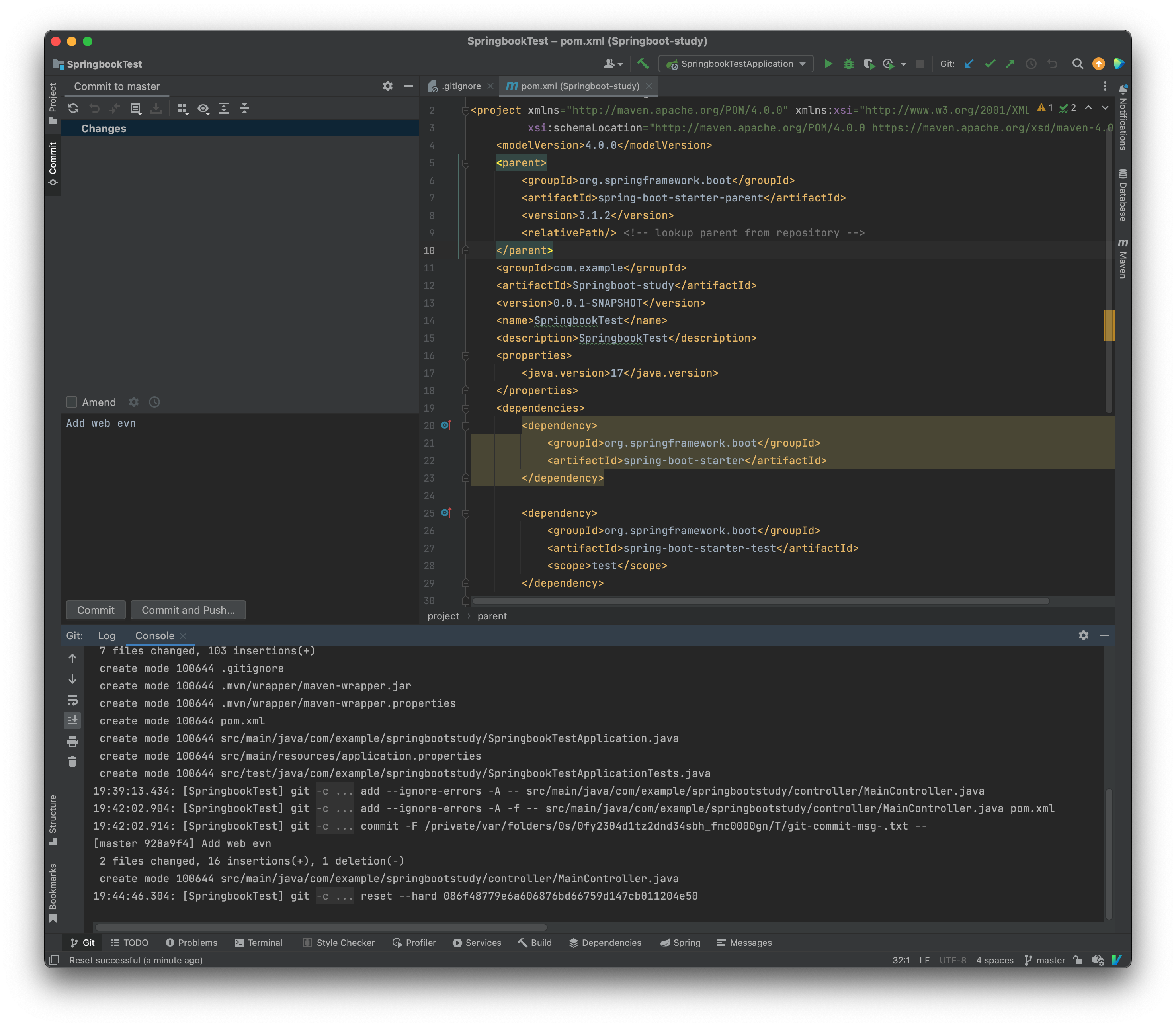Open SpringbookTestApplication run configuration dropdown
Image resolution: width=1176 pixels, height=1027 pixels.
(x=736, y=64)
